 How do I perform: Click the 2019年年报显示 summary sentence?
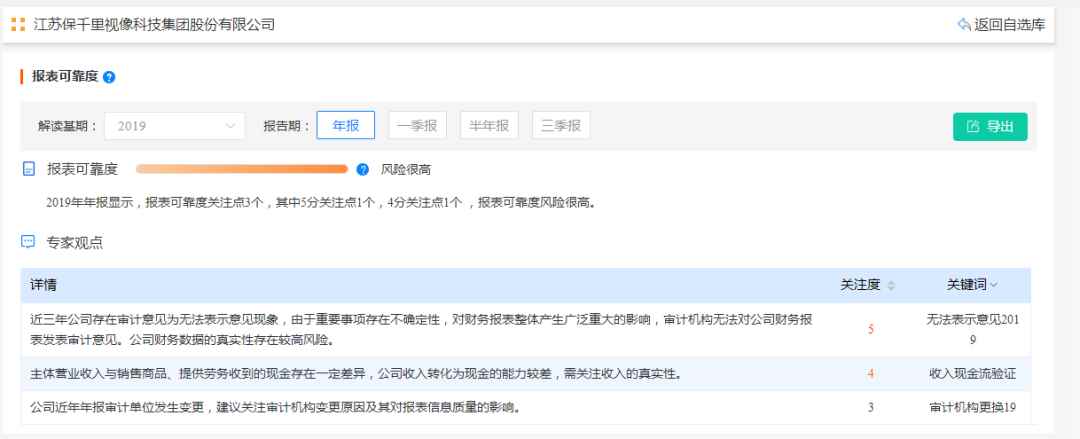[320, 203]
